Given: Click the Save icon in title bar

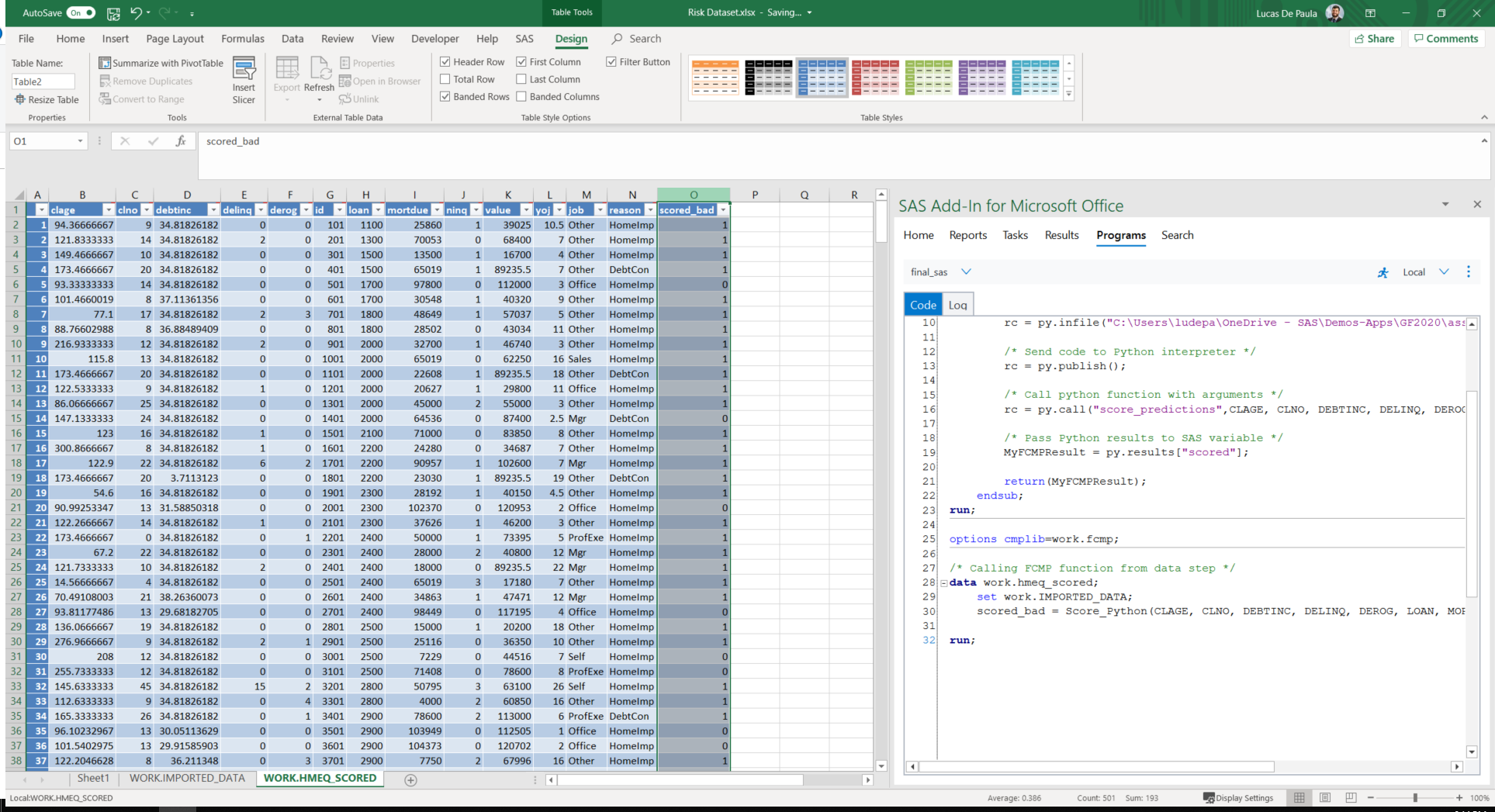Looking at the screenshot, I should (x=113, y=13).
